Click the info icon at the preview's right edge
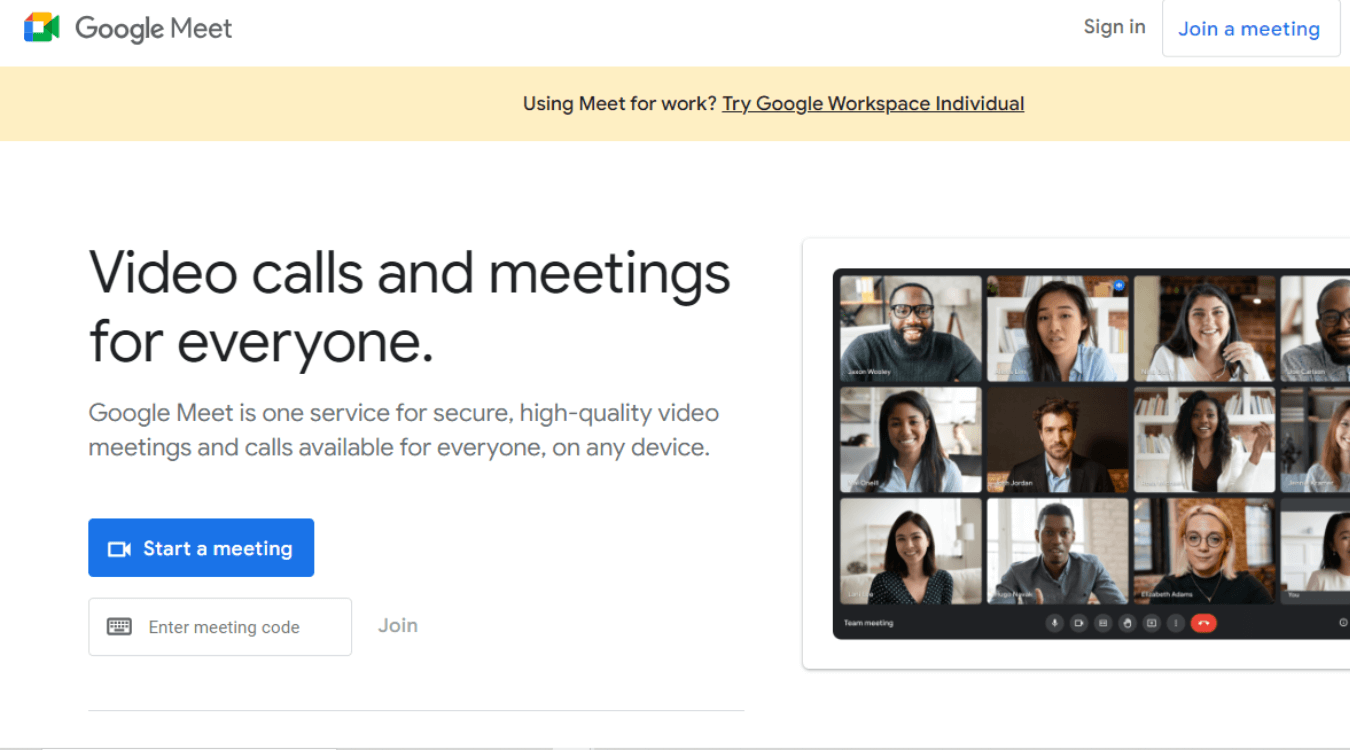Image resolution: width=1350 pixels, height=750 pixels. tap(1343, 623)
